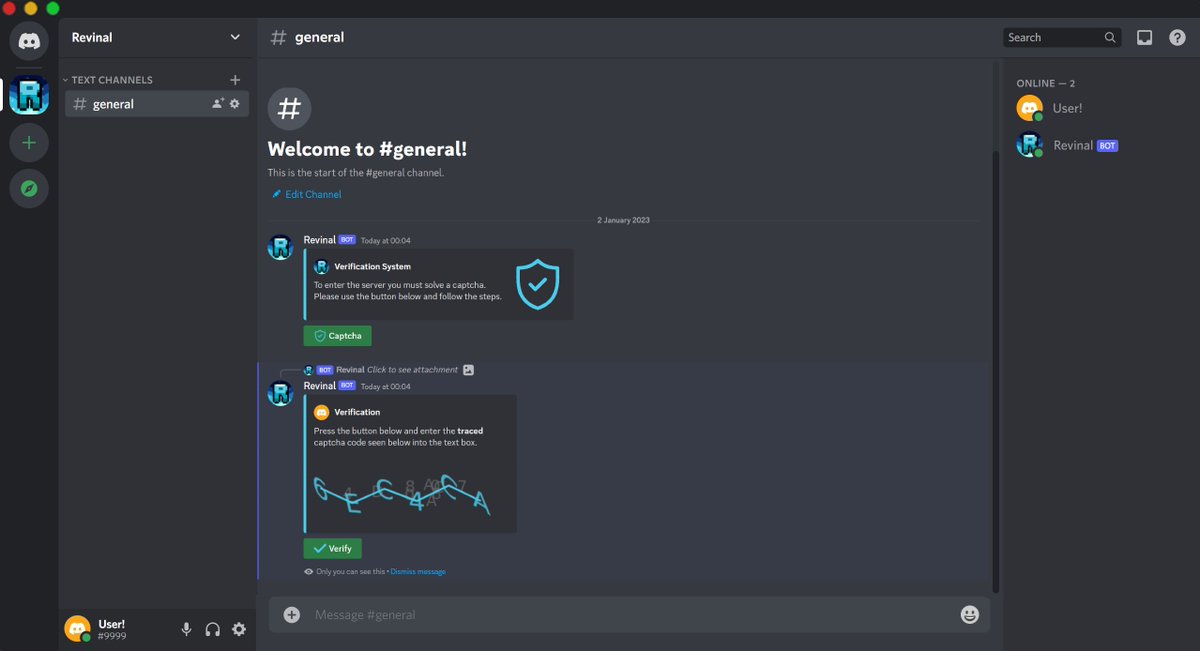
Task: Attach file using plus in message box
Action: point(291,615)
